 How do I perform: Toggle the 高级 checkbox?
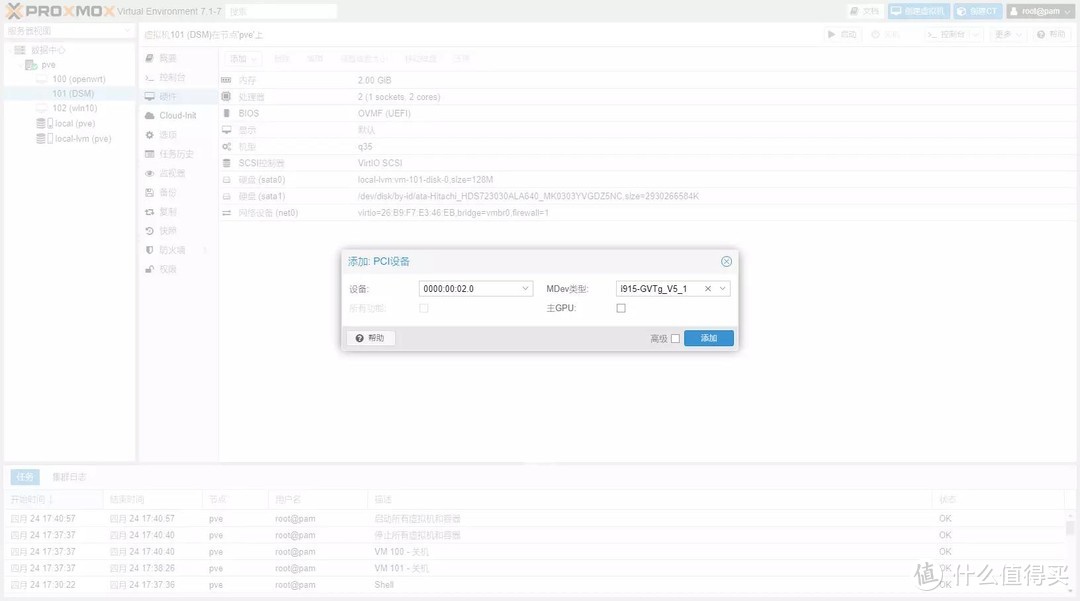click(x=675, y=339)
